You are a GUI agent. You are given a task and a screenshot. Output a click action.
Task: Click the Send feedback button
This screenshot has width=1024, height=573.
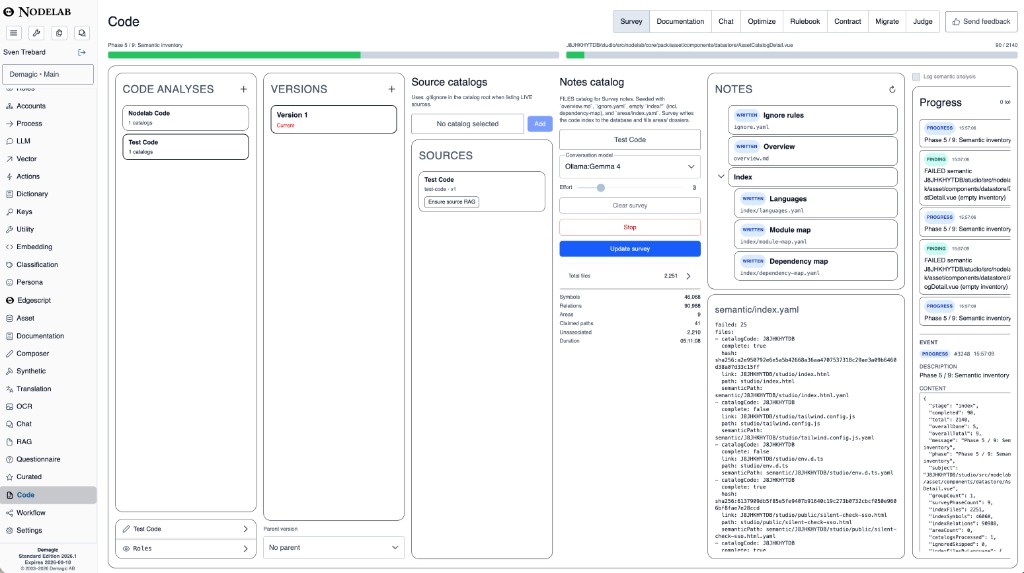(x=981, y=22)
